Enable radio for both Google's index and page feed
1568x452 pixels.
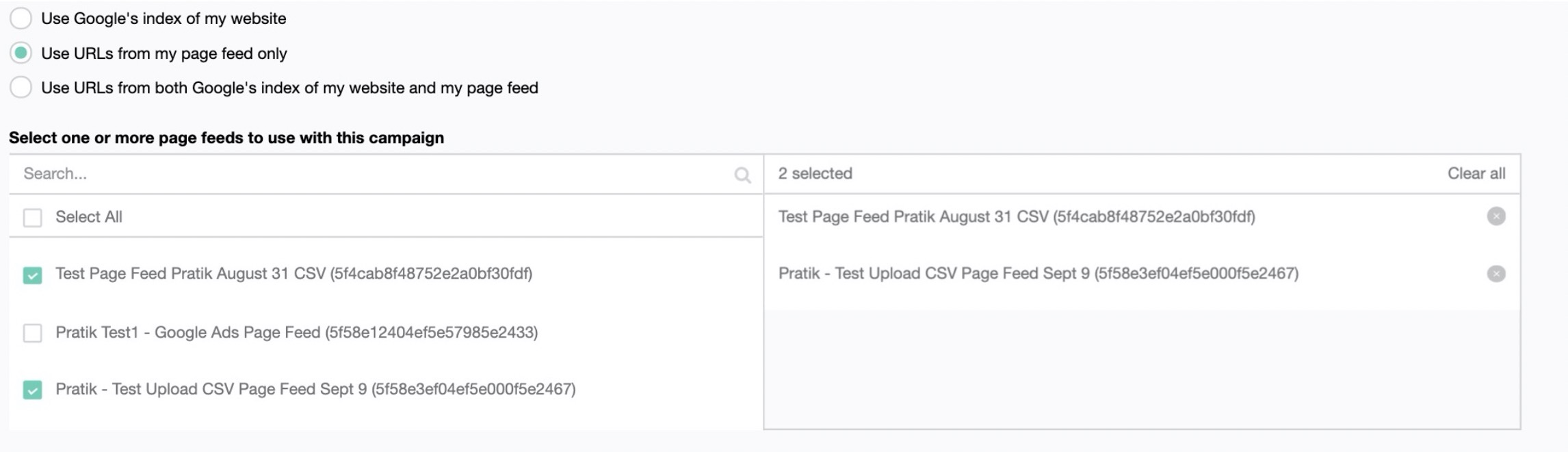click(x=21, y=88)
